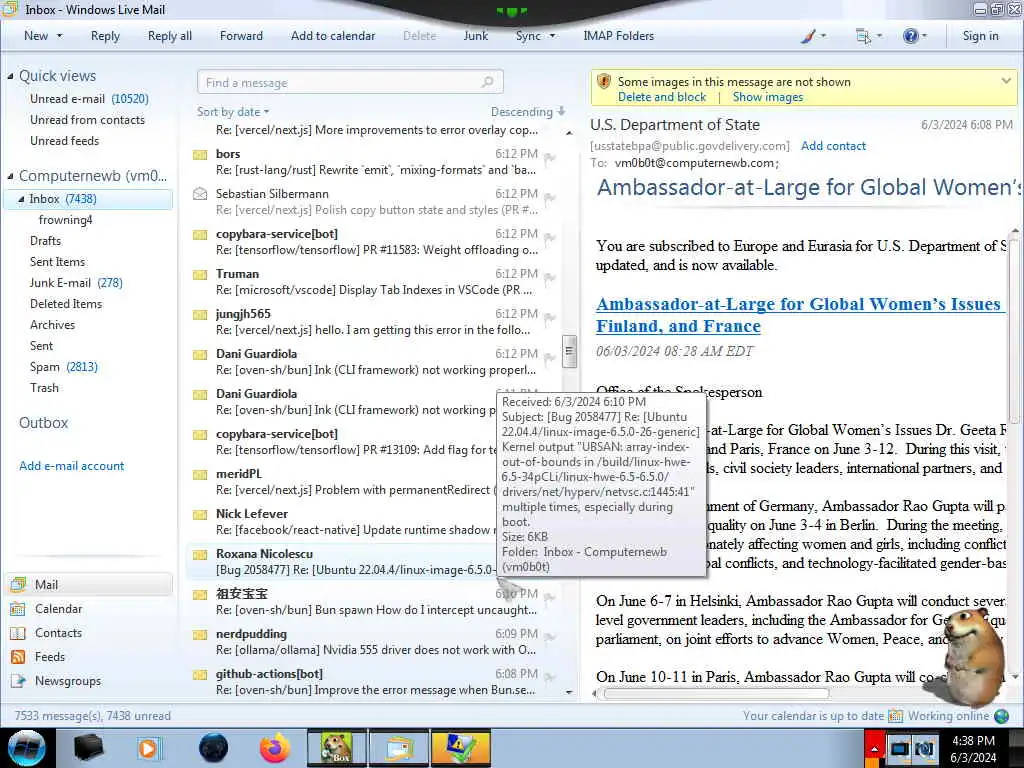Viewport: 1024px width, 768px height.
Task: Collapse the Quick views section
Action: 10,76
